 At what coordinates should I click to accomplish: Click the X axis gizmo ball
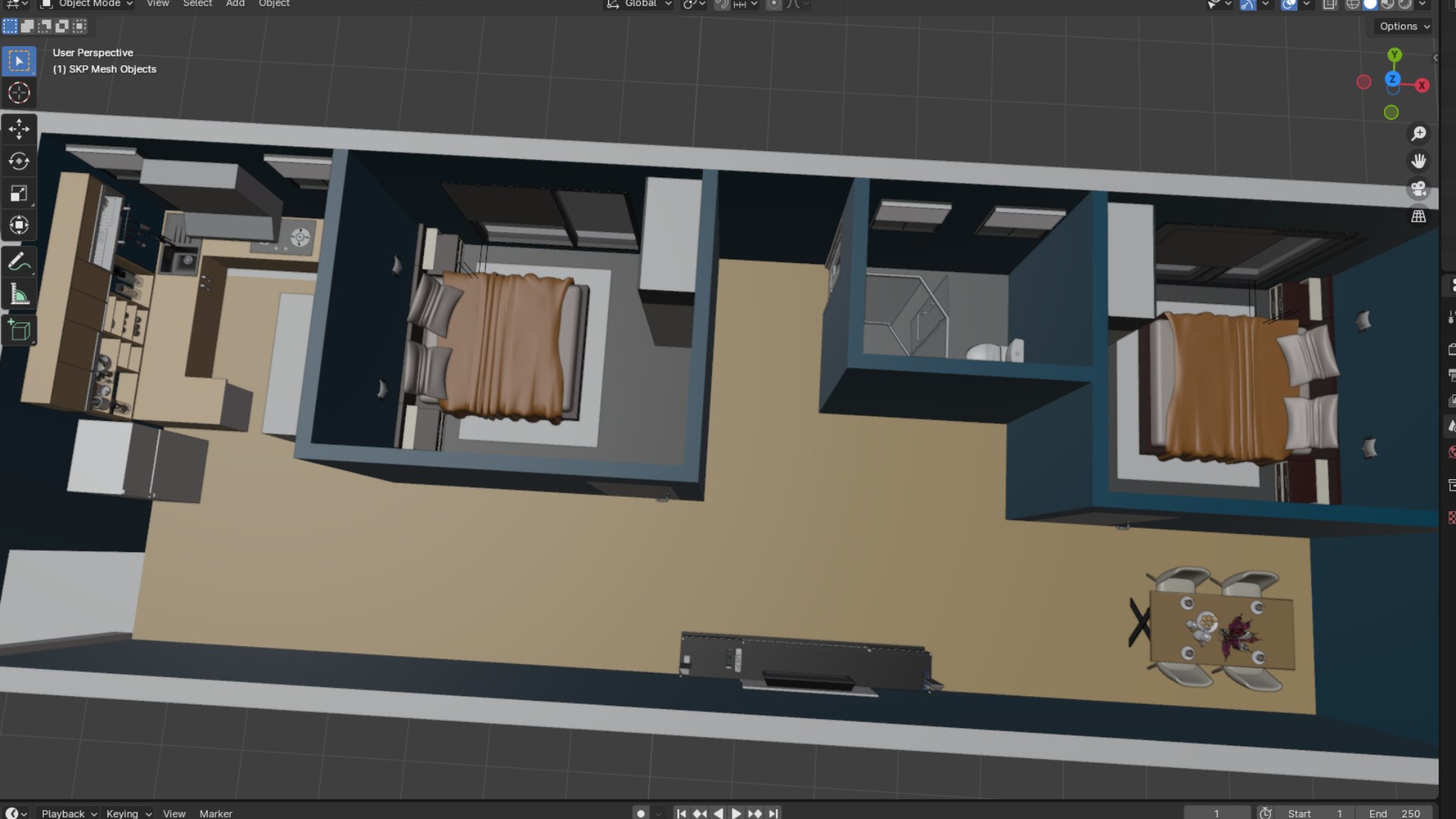(1422, 86)
